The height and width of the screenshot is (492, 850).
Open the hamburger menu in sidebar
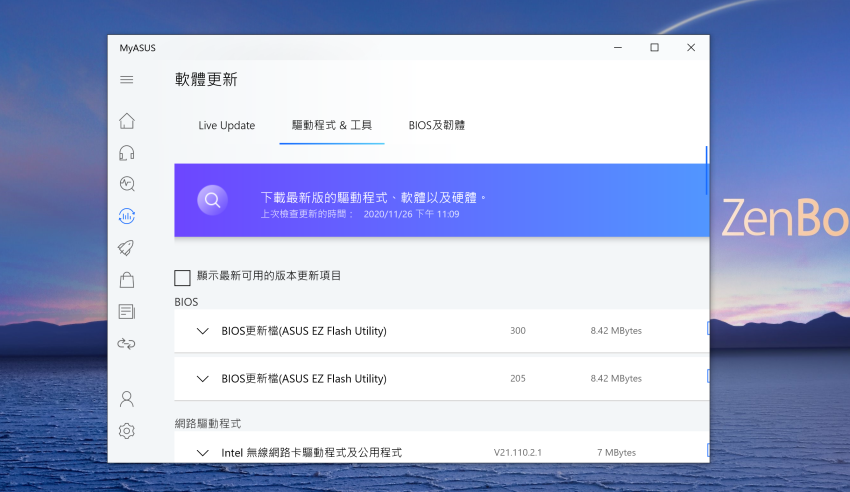pyautogui.click(x=126, y=80)
